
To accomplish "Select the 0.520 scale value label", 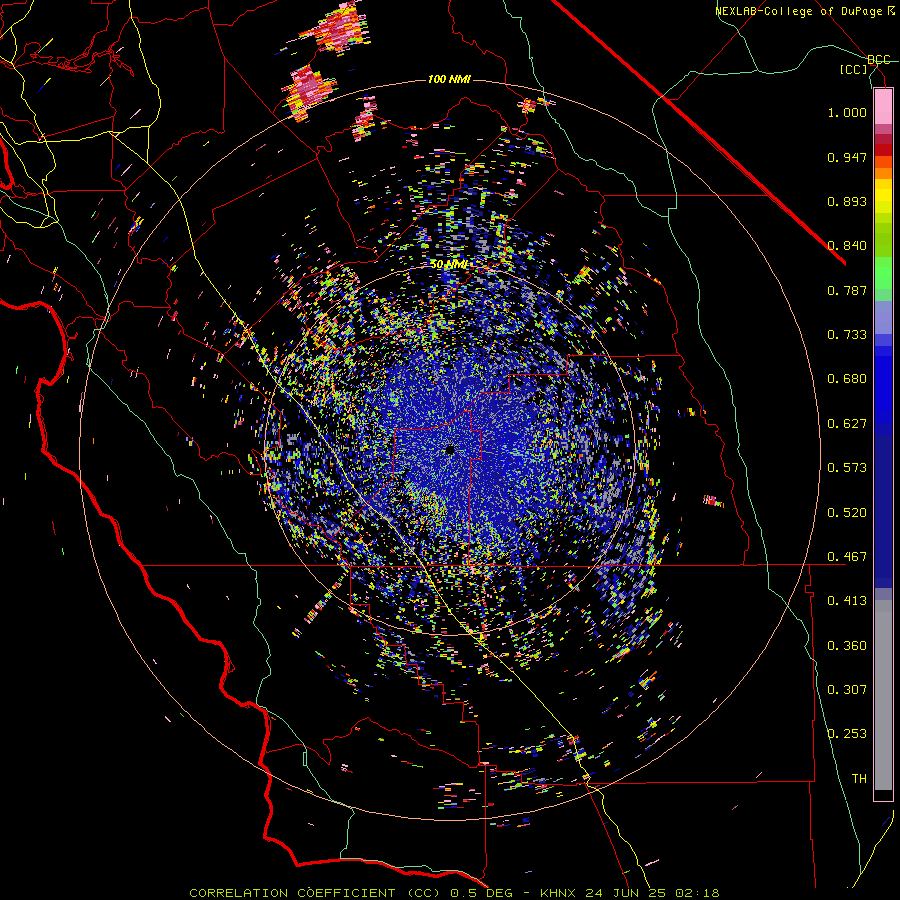I will pos(847,513).
